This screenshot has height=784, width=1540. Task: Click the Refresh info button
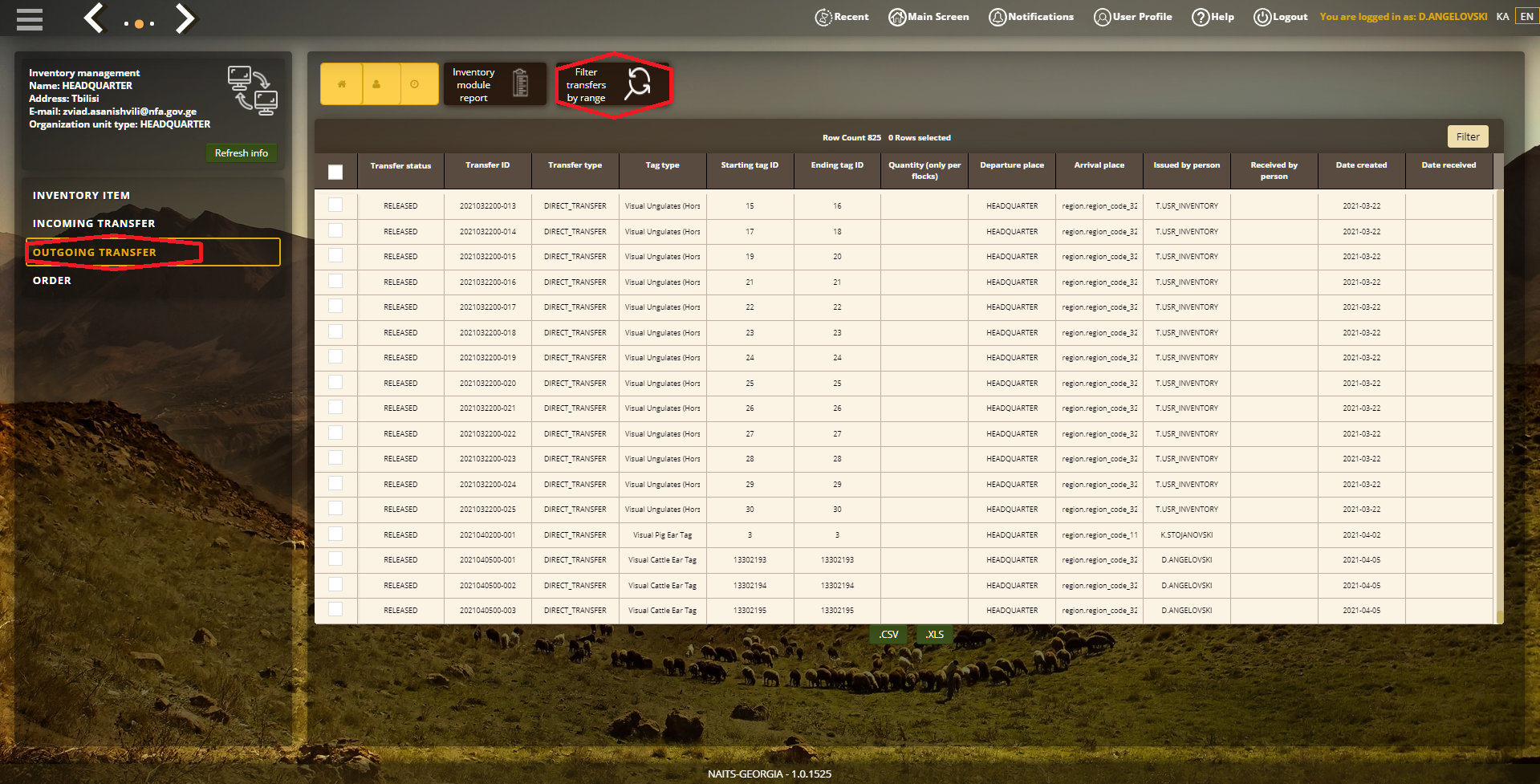click(x=242, y=153)
